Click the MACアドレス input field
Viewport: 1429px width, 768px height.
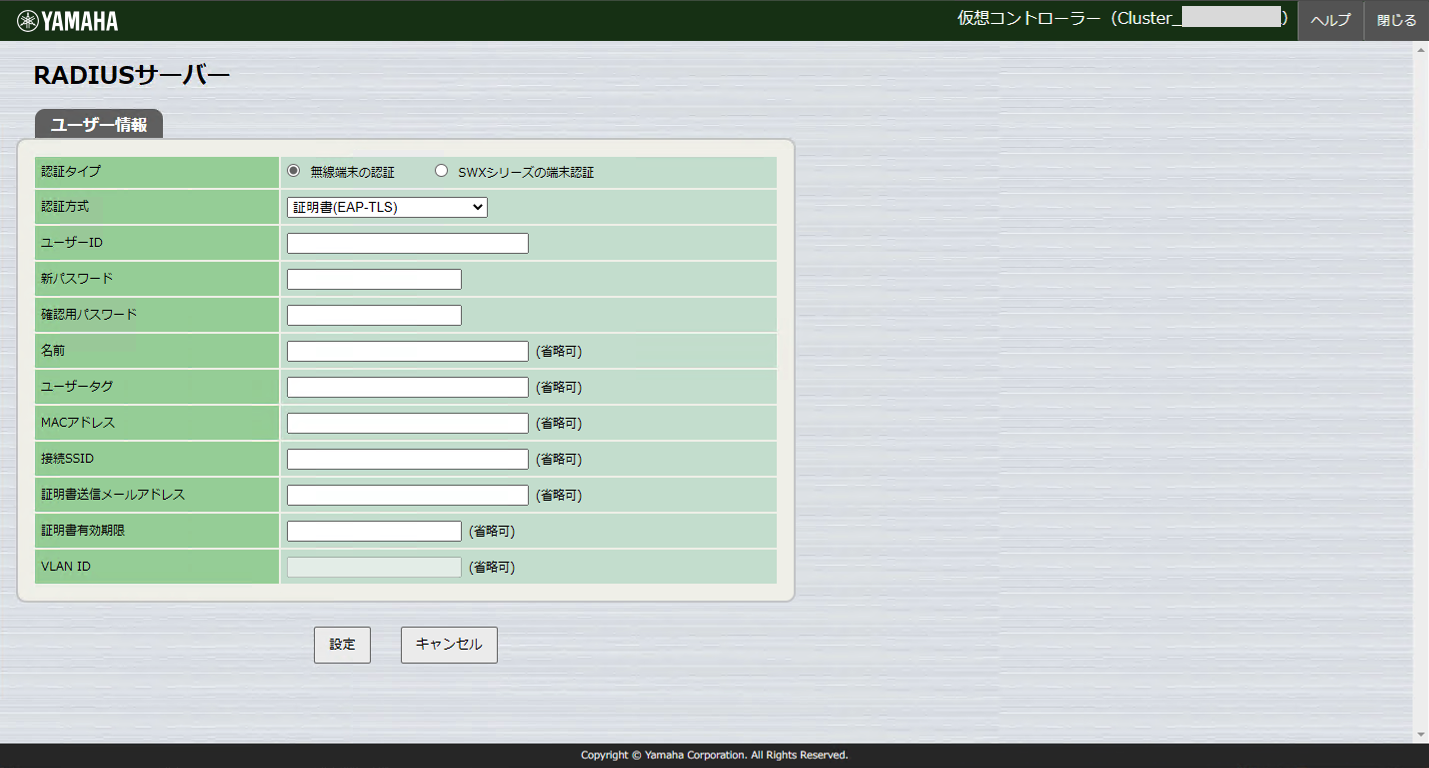click(406, 422)
